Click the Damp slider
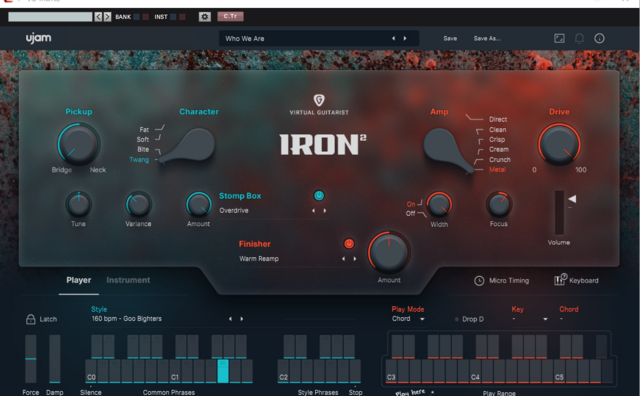Screen dimensions: 640x396 point(55,359)
